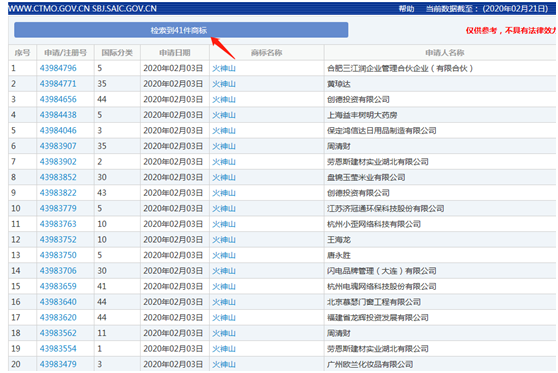This screenshot has height=373, width=558.
Task: Open the 帮助 help link
Action: coord(406,9)
